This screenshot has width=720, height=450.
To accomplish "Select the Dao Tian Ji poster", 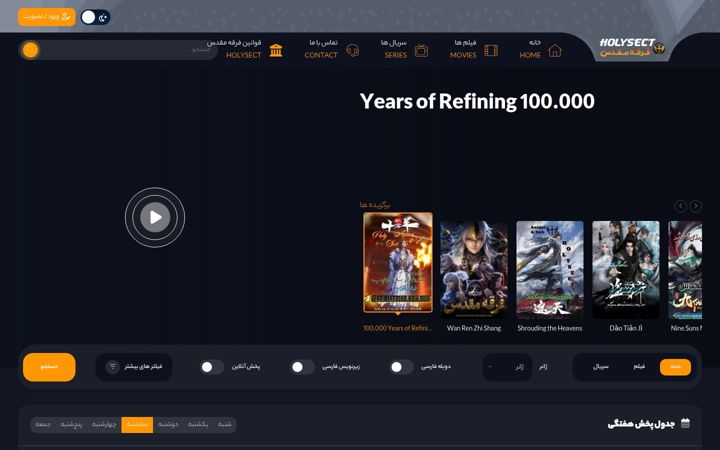I will coord(626,270).
